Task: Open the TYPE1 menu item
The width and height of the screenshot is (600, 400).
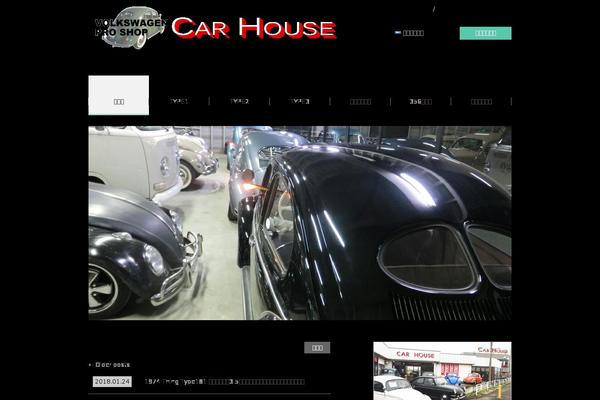Action: pyautogui.click(x=179, y=101)
